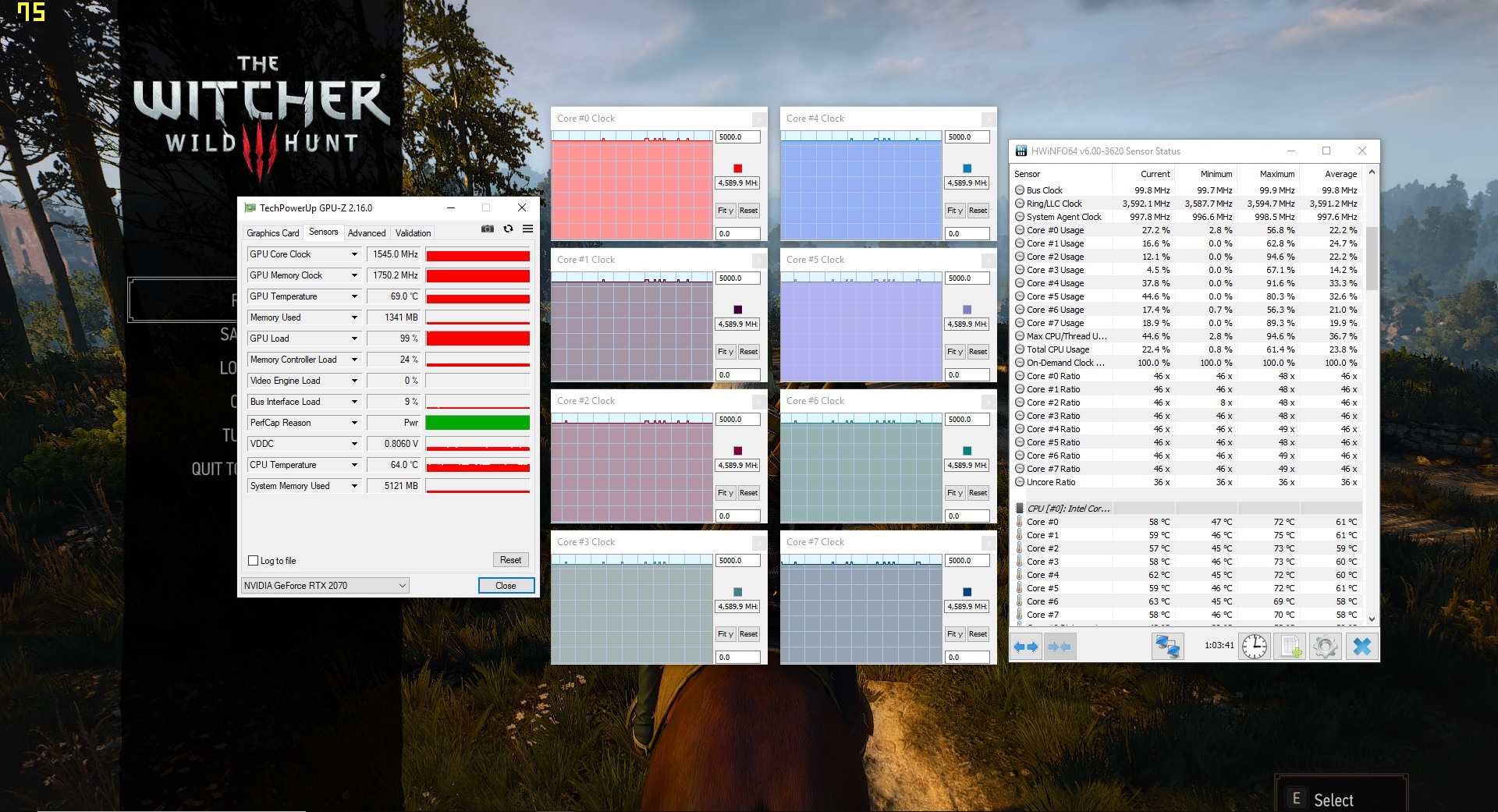Go to the Validation tab
This screenshot has width=1498, height=812.
click(x=413, y=233)
